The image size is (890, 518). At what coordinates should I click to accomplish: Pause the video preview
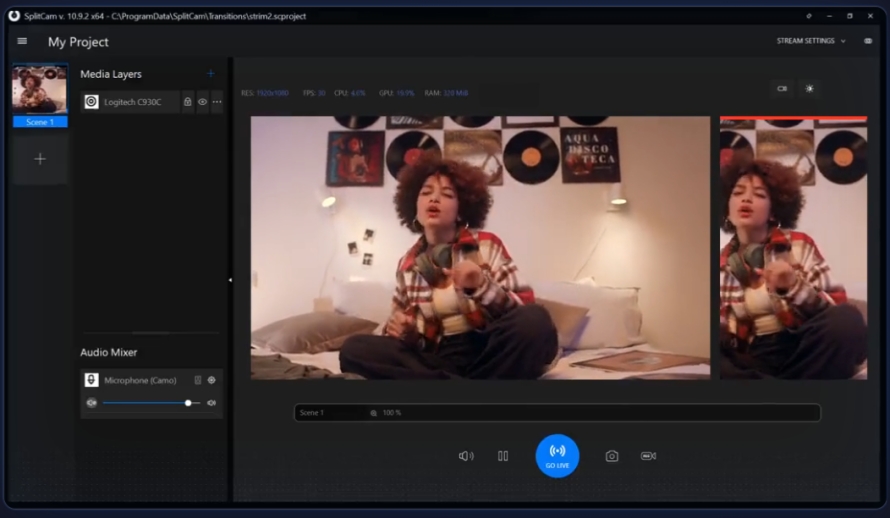[x=503, y=456]
